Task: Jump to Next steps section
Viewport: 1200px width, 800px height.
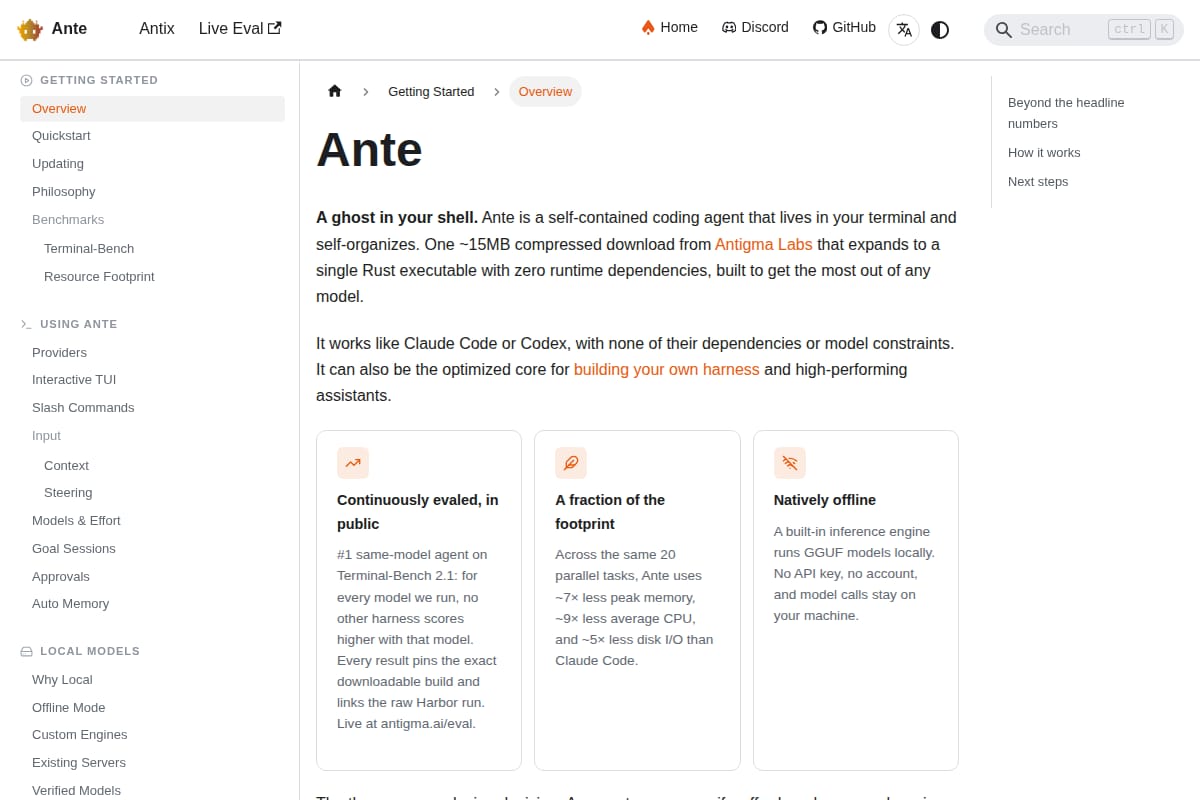Action: [x=1038, y=182]
